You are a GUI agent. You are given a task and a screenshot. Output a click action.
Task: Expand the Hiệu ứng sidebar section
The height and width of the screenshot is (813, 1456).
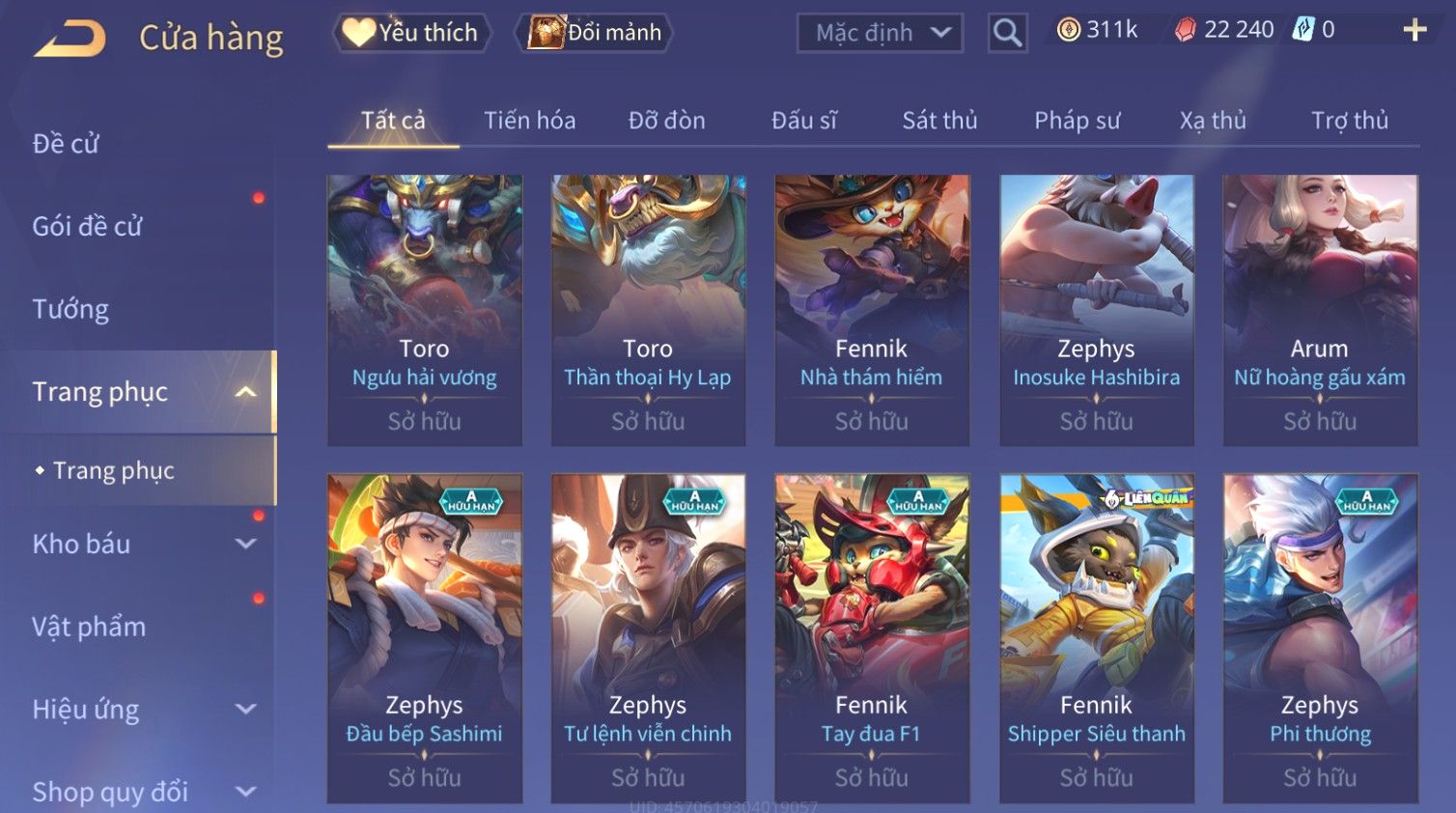[246, 709]
